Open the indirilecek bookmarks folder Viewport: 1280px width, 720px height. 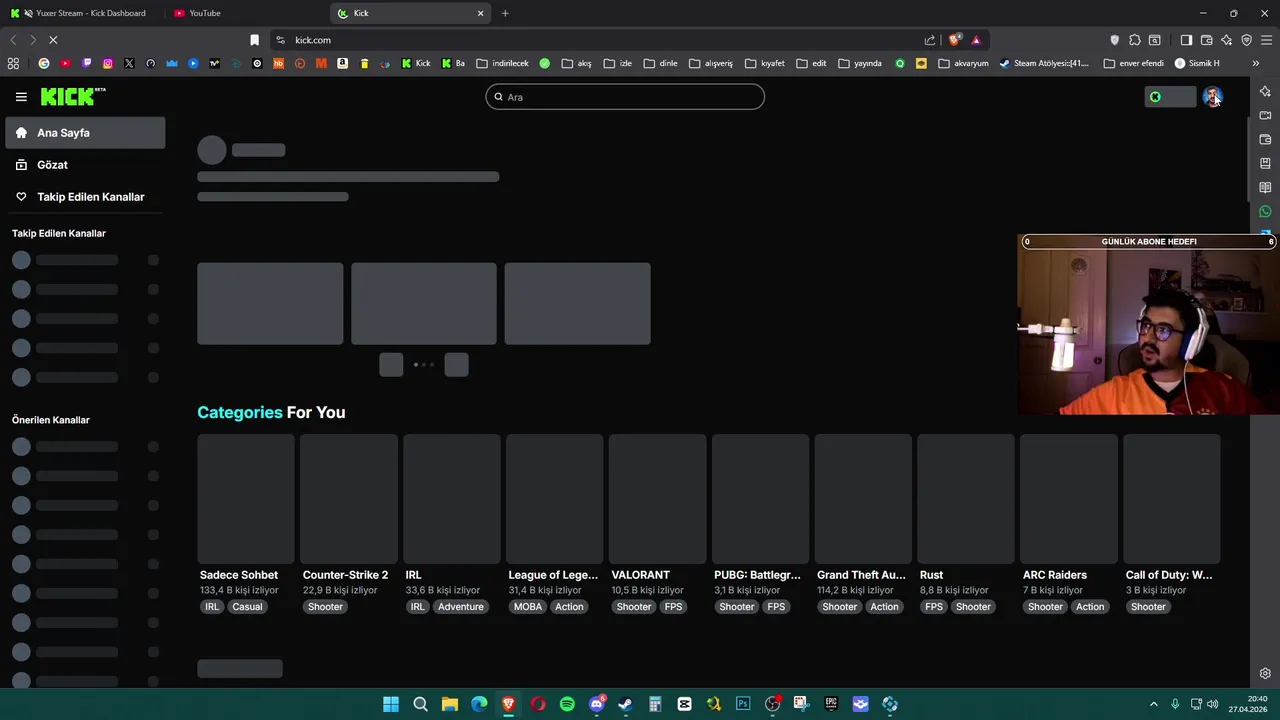[x=503, y=63]
